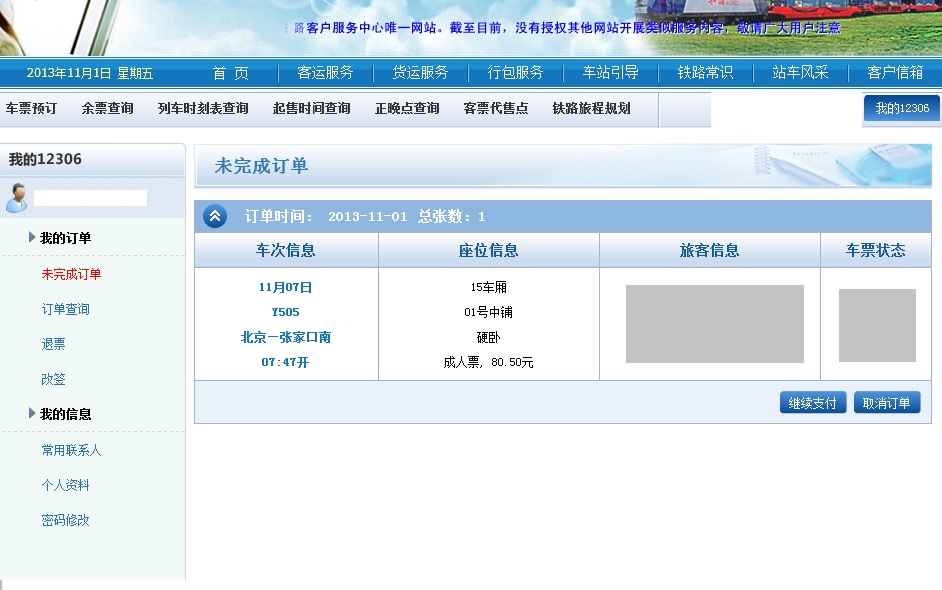The image size is (942, 590).
Task: Click the 我的信息 sidebar heading
Action: [x=65, y=414]
